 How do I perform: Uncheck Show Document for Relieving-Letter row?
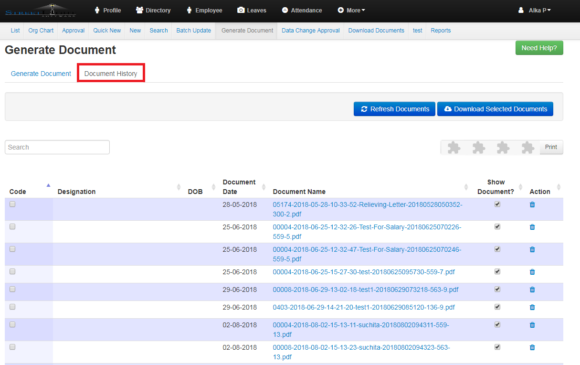[497, 204]
